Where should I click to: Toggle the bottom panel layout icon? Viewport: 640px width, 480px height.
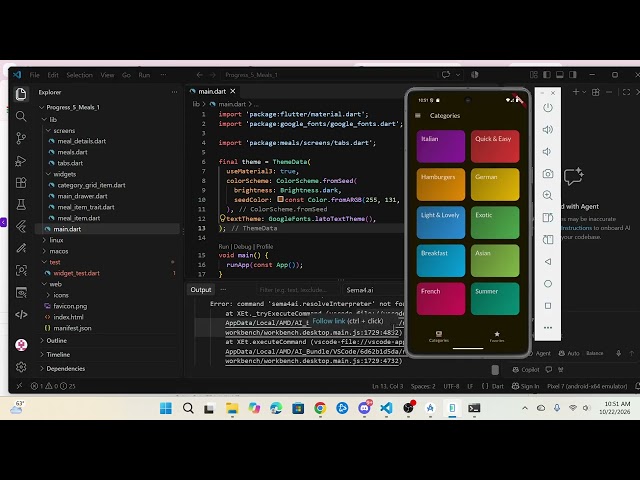click(560, 75)
